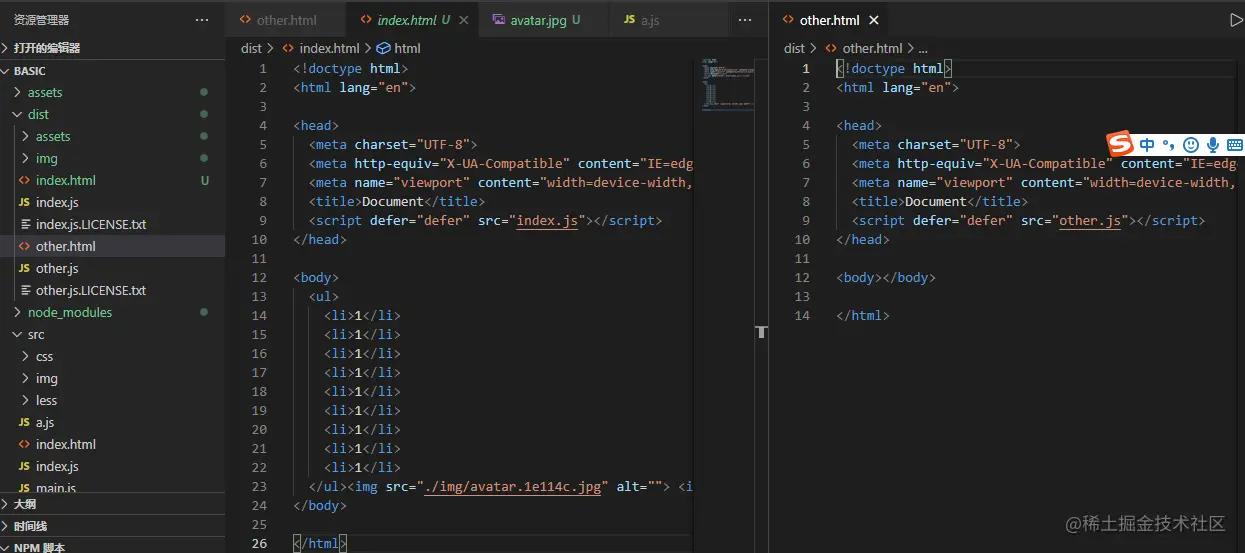The height and width of the screenshot is (553, 1245).
Task: Click the Run triangle icon in right editor
Action: point(1236,20)
